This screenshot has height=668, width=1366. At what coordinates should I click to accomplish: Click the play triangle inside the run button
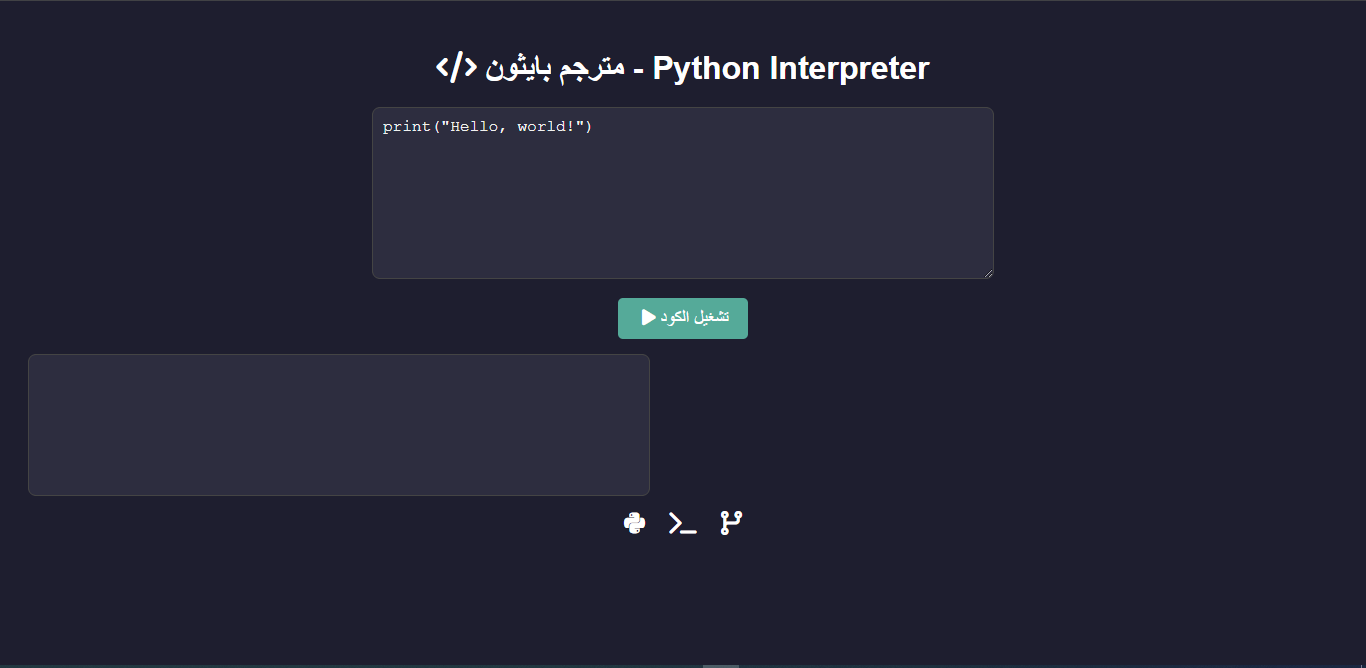point(649,317)
